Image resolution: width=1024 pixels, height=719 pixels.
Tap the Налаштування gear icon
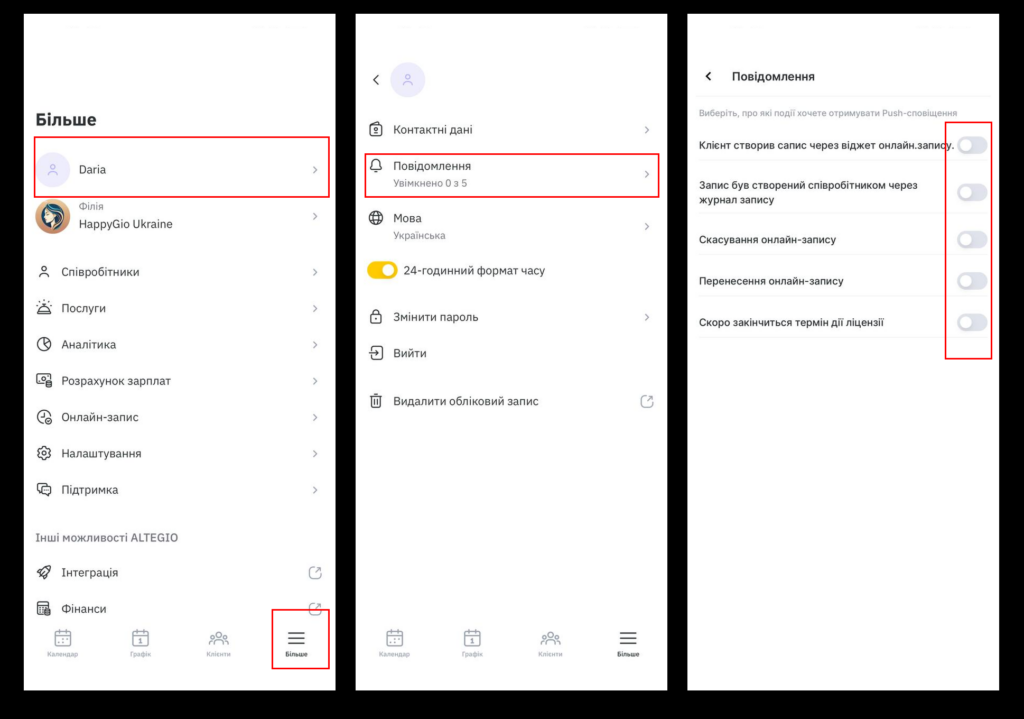(x=44, y=453)
